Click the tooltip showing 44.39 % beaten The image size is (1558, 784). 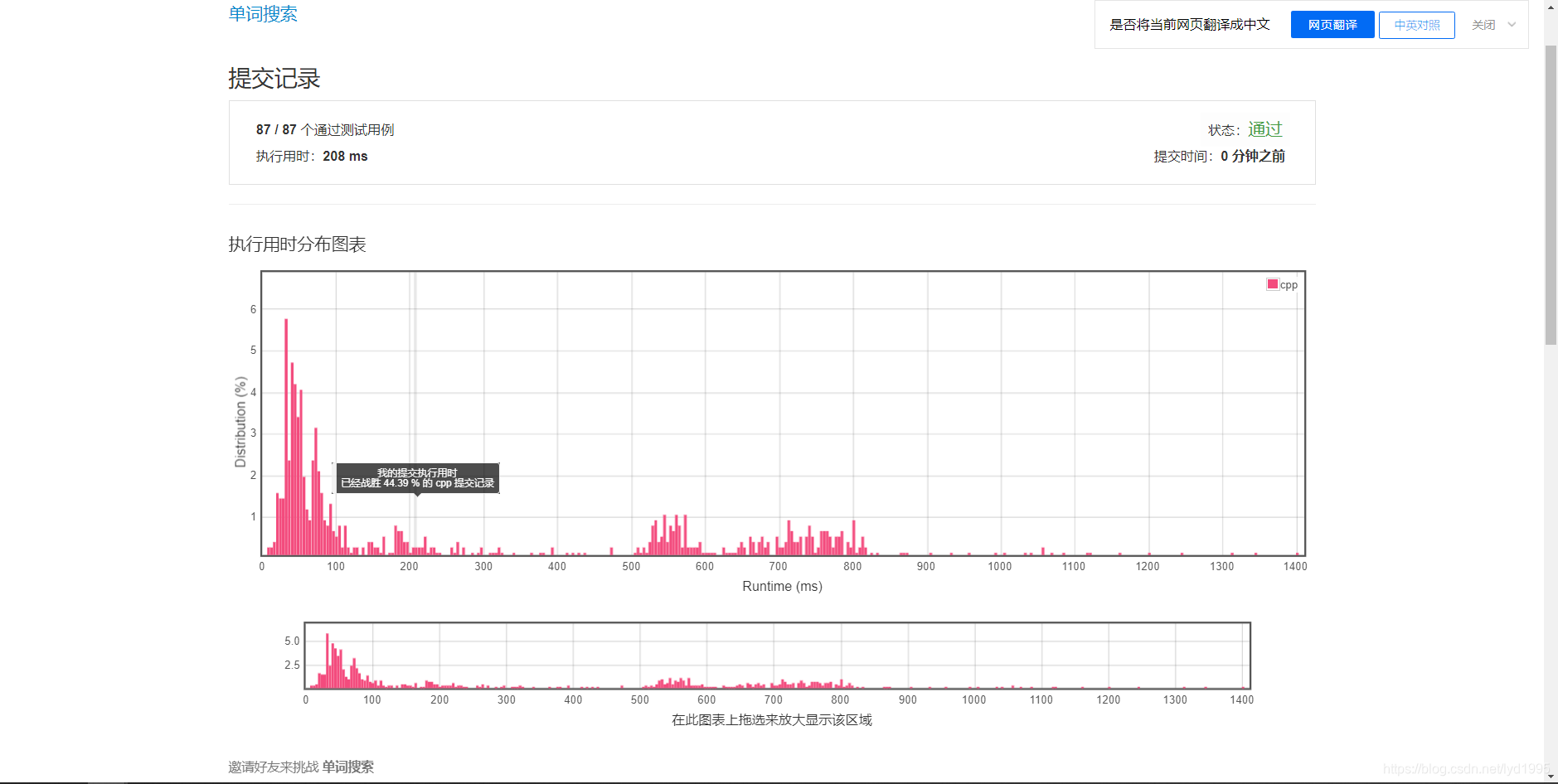418,478
